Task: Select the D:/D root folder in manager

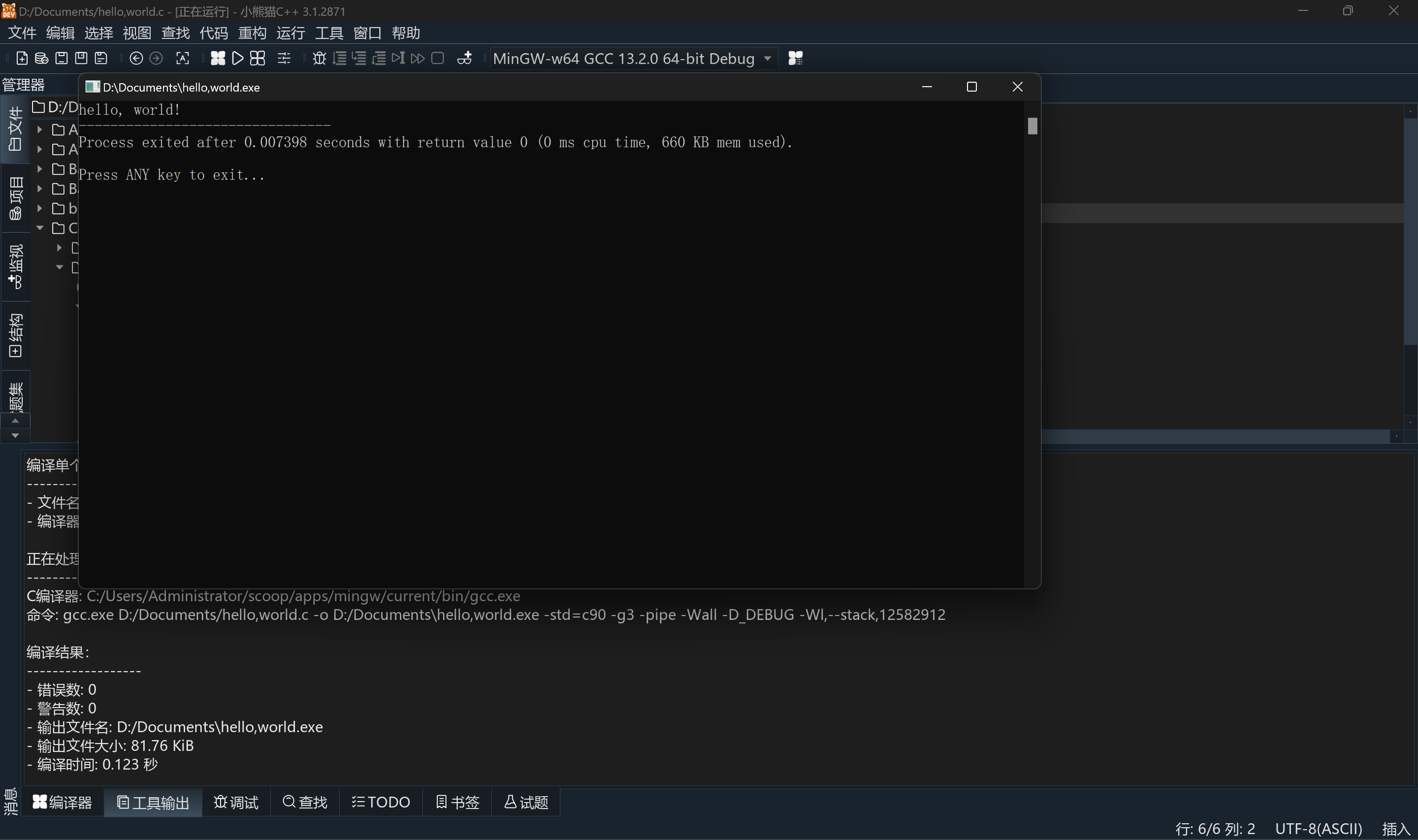Action: tap(55, 107)
